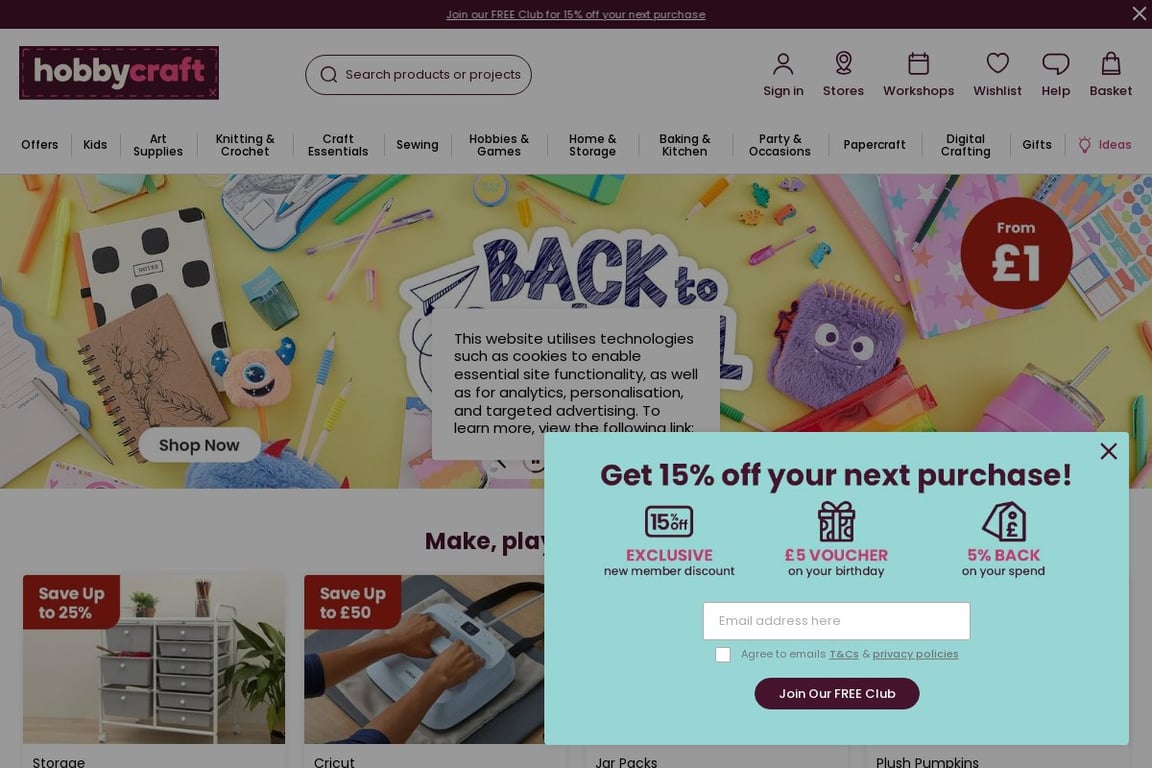Click the Join Our FREE Club button
The image size is (1152, 768).
[837, 694]
